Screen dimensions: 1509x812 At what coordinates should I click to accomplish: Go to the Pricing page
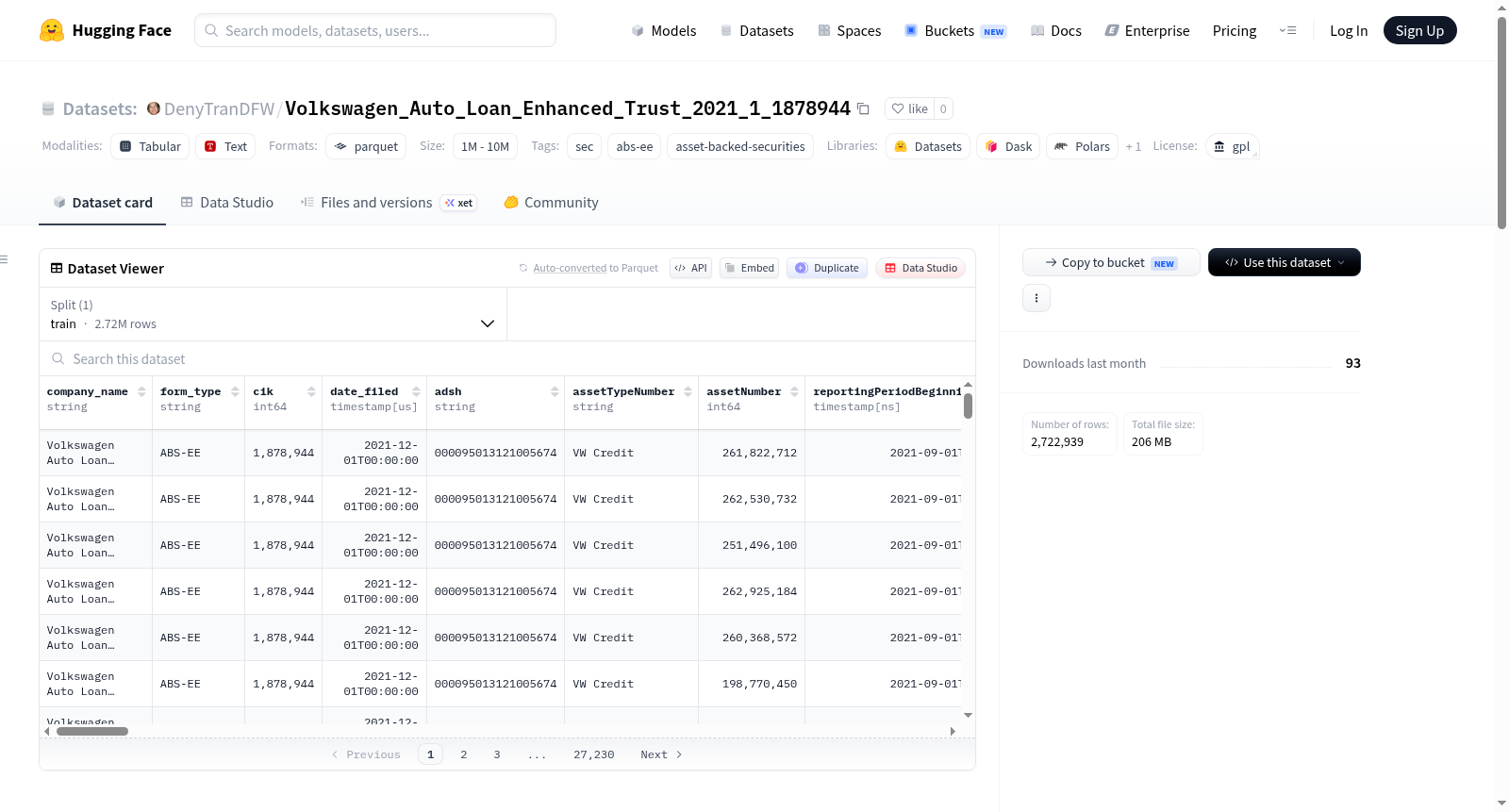click(1235, 30)
